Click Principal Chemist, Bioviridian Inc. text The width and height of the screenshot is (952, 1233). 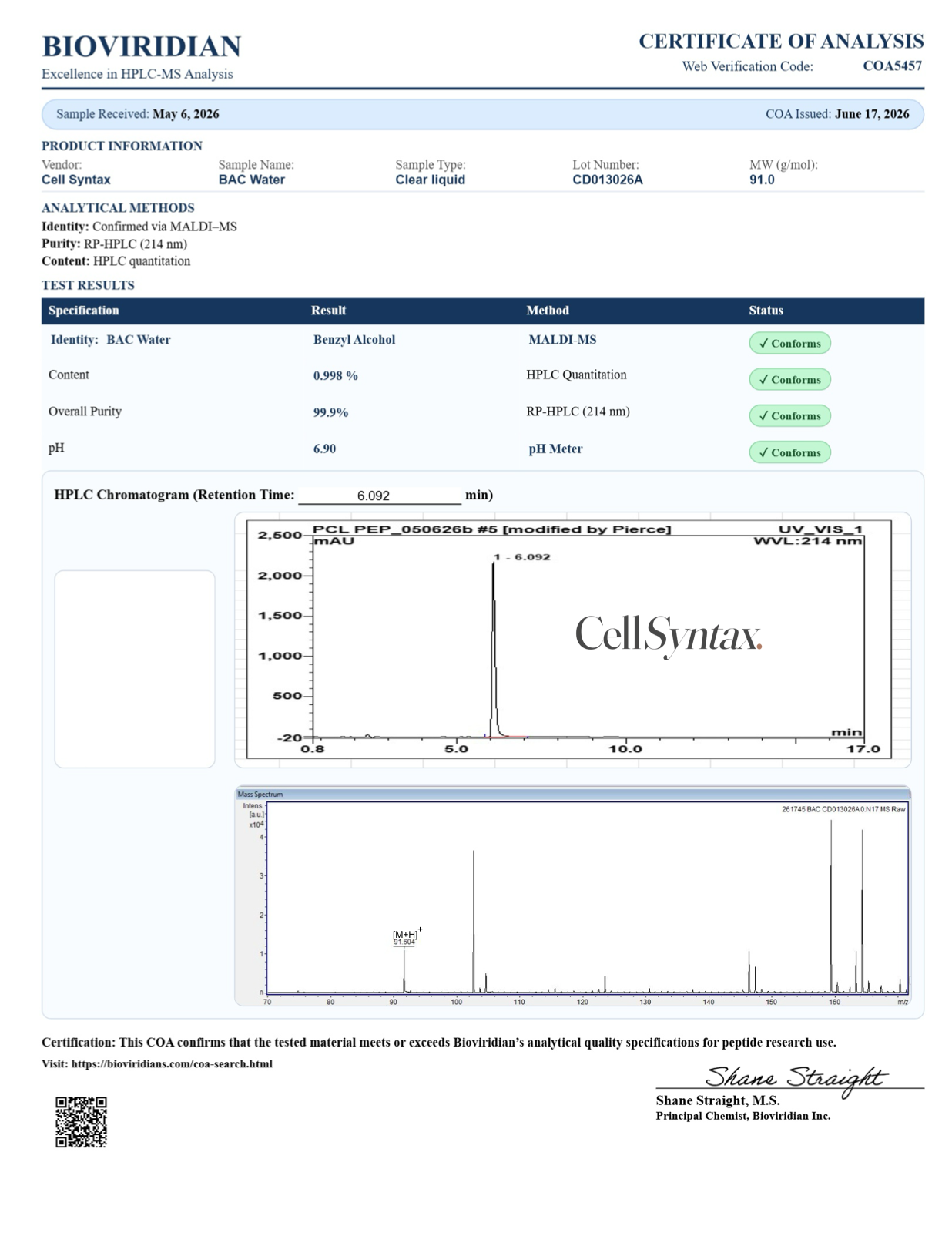coord(743,1116)
